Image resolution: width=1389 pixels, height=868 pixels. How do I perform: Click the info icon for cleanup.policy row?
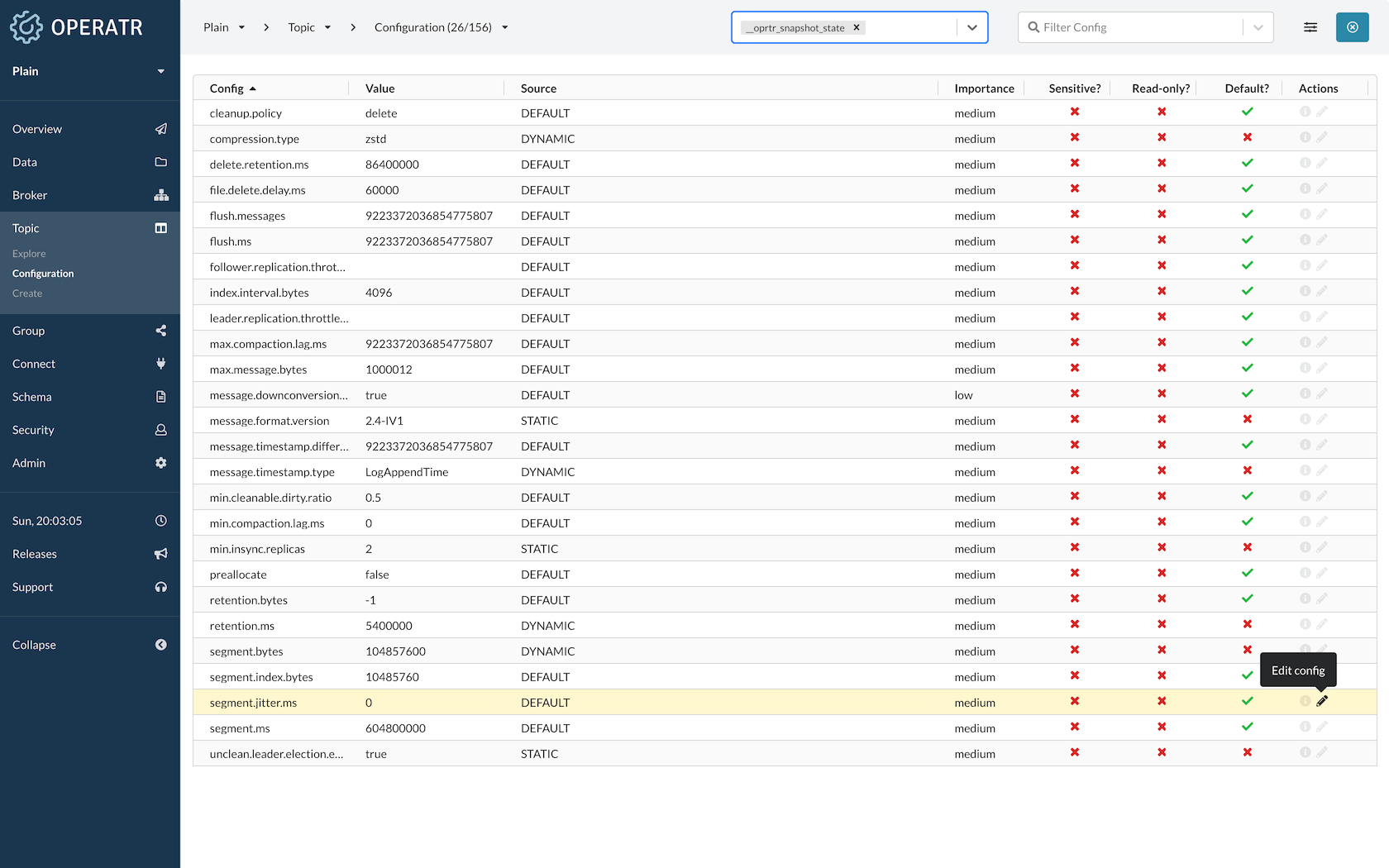[x=1305, y=113]
